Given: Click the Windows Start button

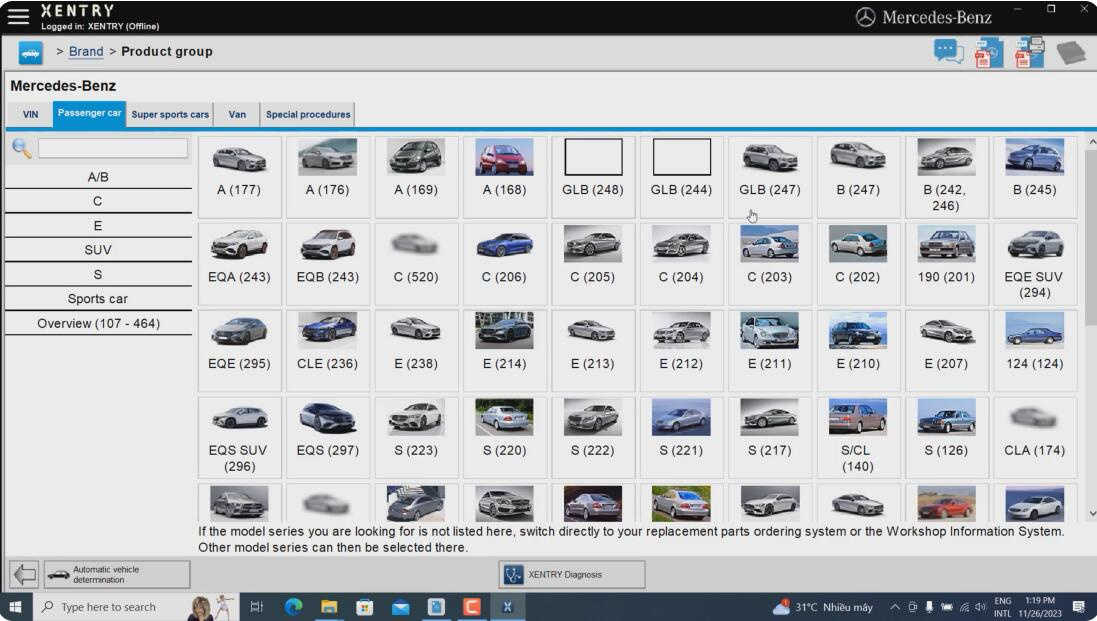Looking at the screenshot, I should [15, 606].
